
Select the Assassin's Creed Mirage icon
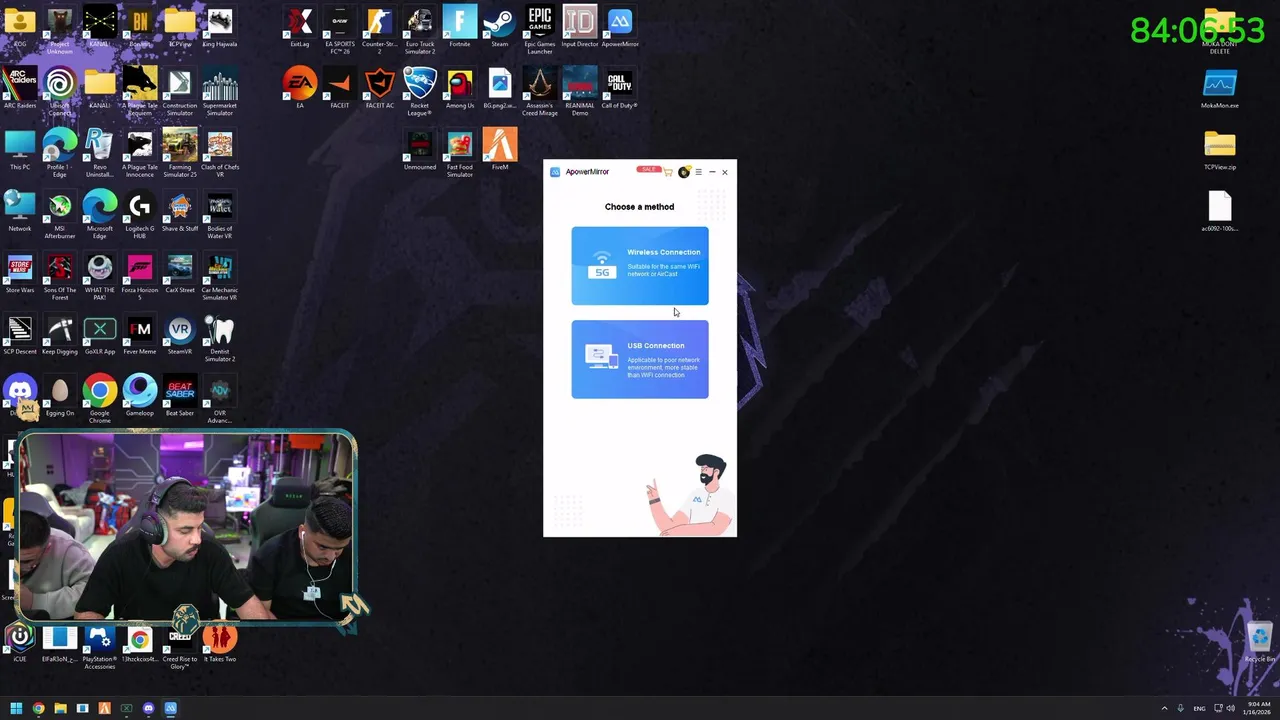pyautogui.click(x=540, y=92)
